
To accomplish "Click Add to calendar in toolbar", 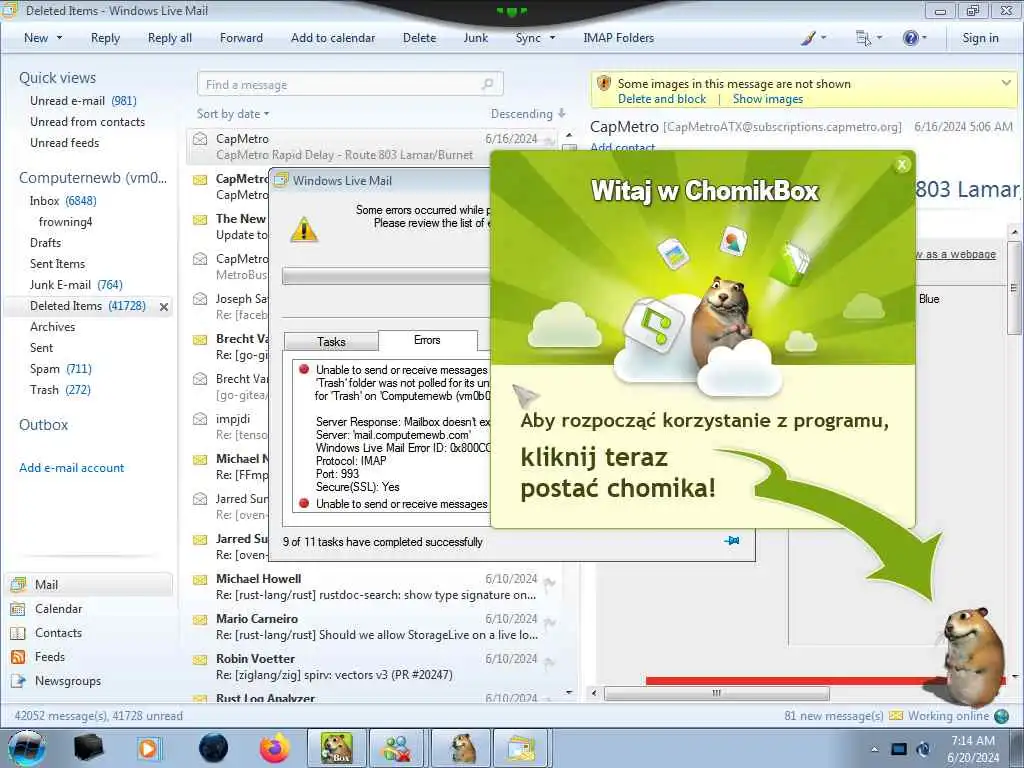I will pyautogui.click(x=333, y=38).
